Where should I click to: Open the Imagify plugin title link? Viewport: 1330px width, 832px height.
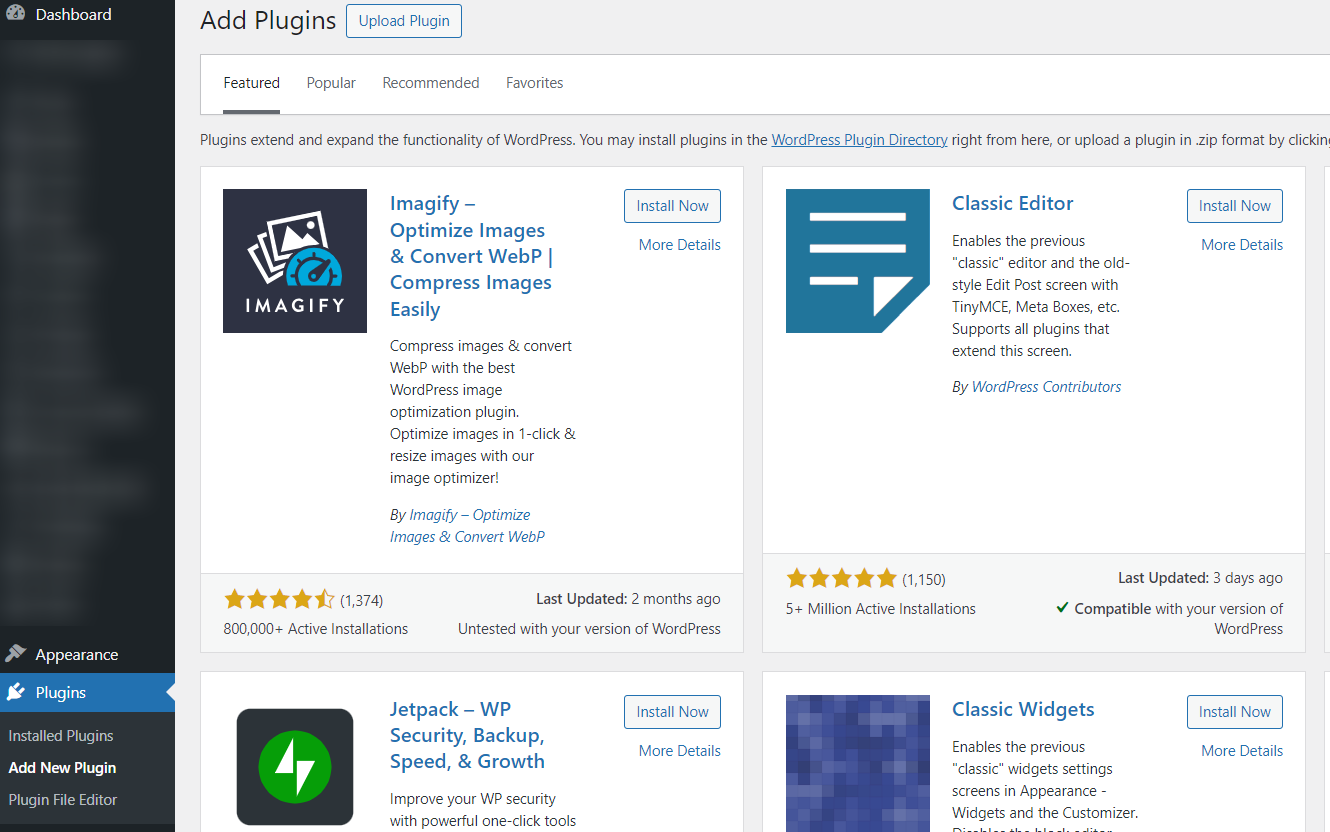[x=471, y=256]
